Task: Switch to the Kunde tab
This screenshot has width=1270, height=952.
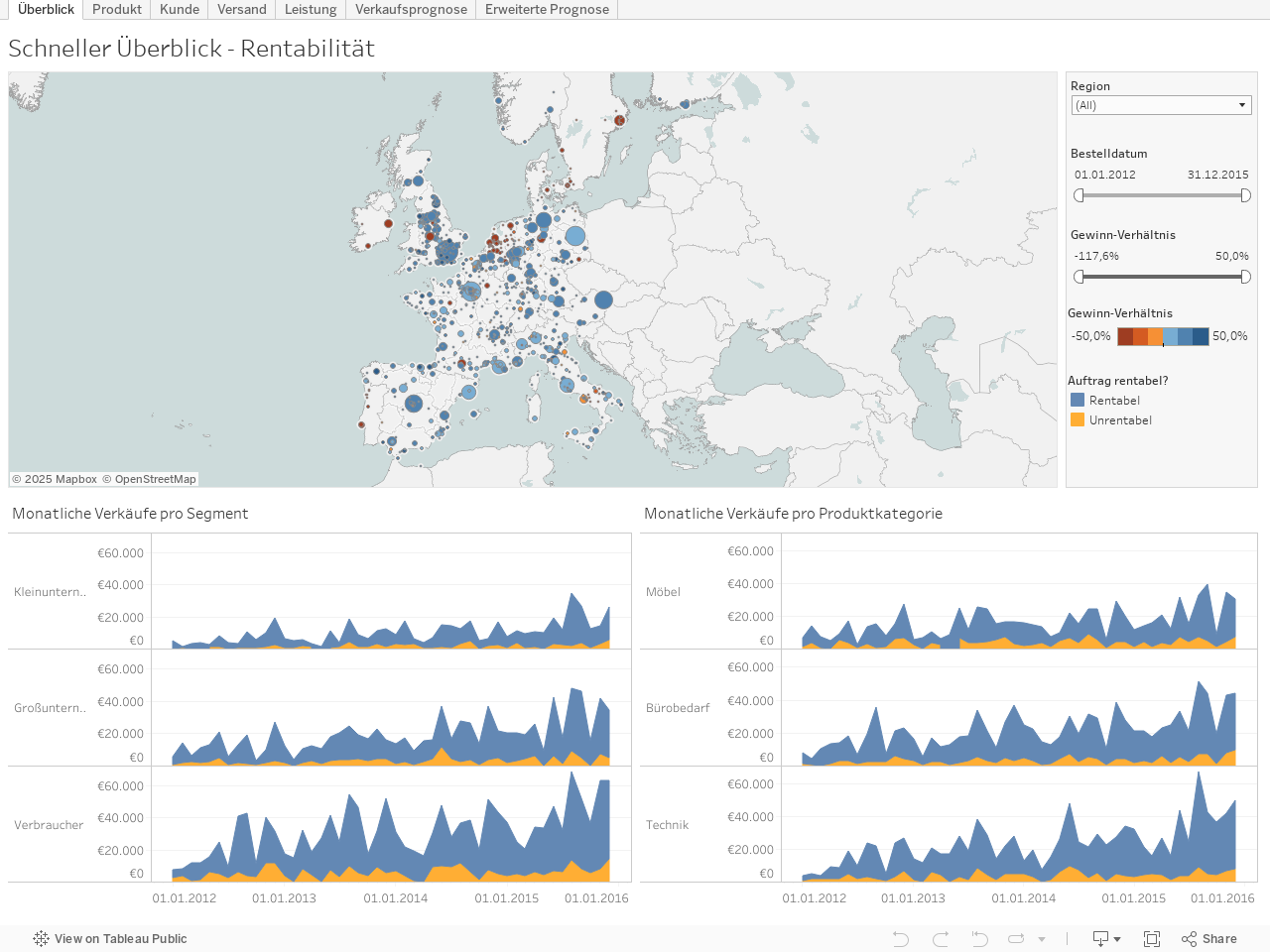Action: [180, 9]
